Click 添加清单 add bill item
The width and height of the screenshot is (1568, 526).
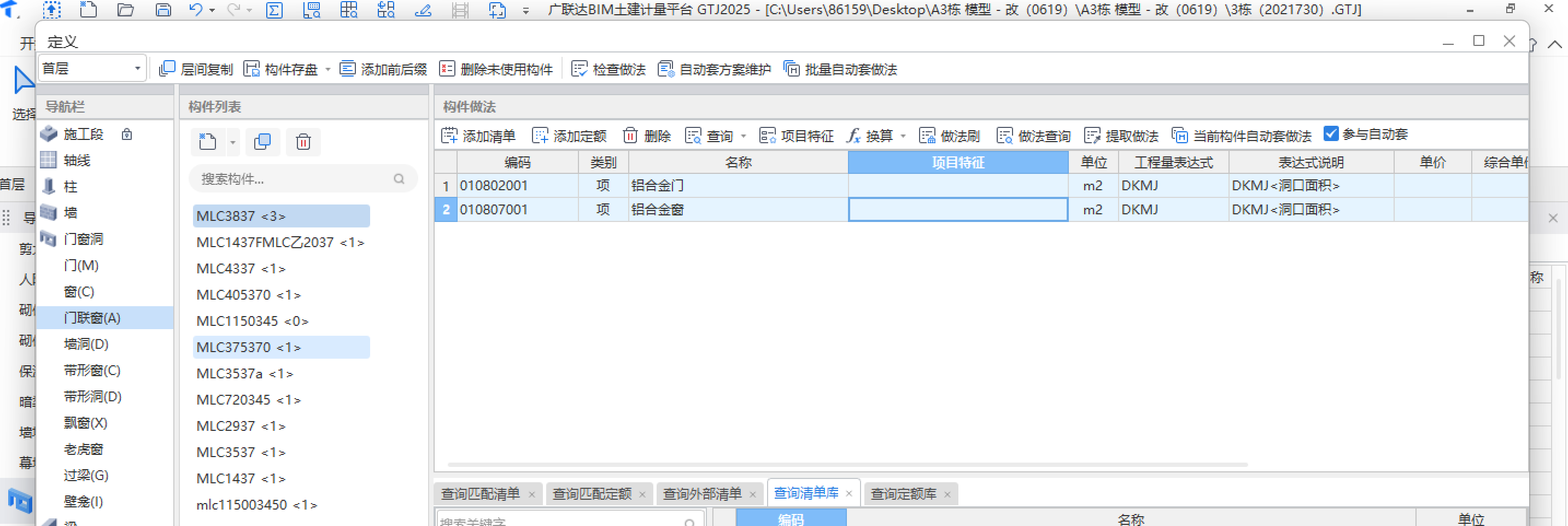coord(478,135)
